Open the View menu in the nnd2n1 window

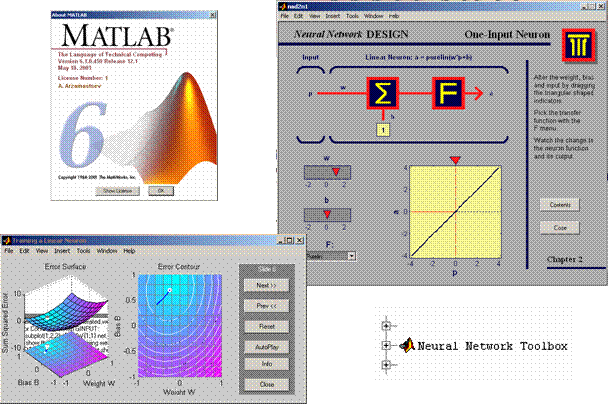314,16
